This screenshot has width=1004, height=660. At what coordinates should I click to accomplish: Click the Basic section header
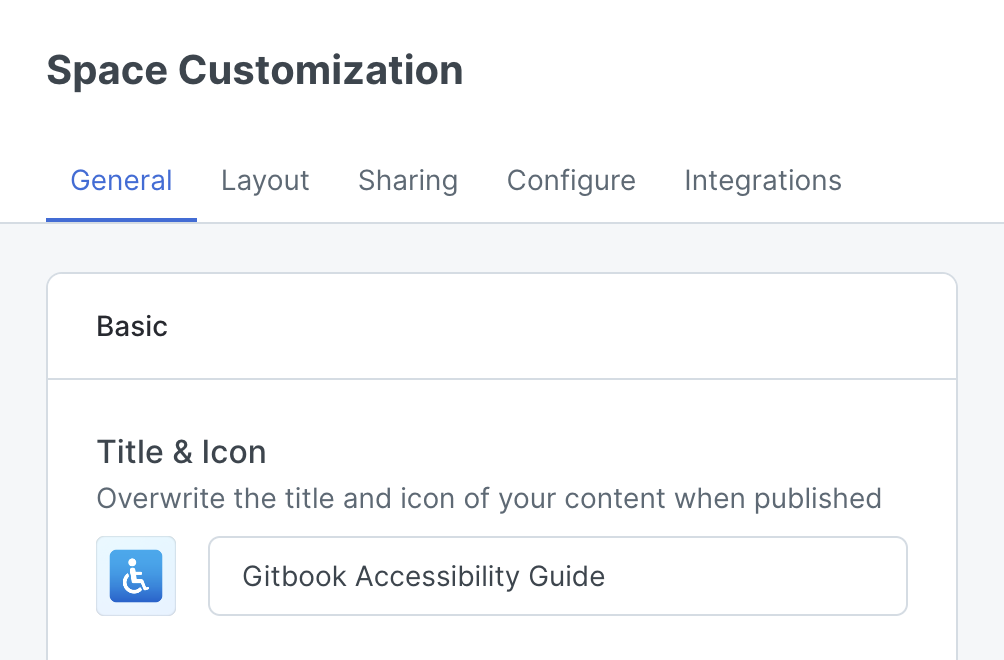[132, 326]
